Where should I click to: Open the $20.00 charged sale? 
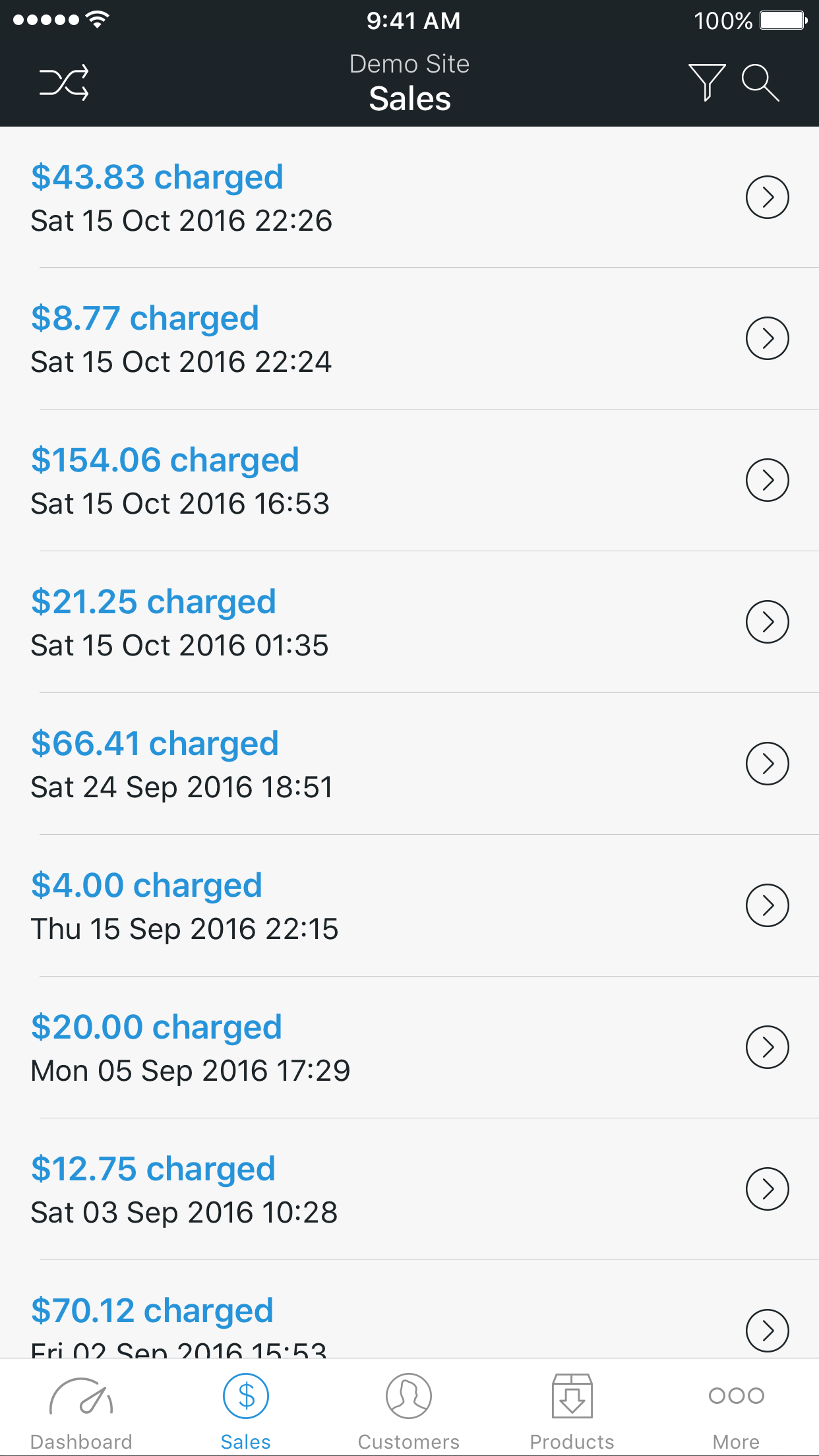tap(156, 1027)
